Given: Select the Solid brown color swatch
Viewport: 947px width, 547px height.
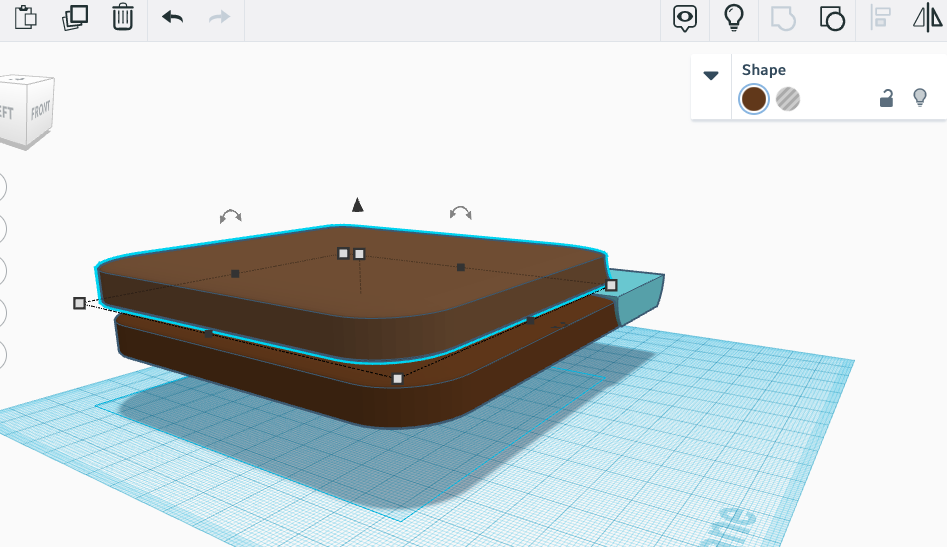Looking at the screenshot, I should coord(754,99).
